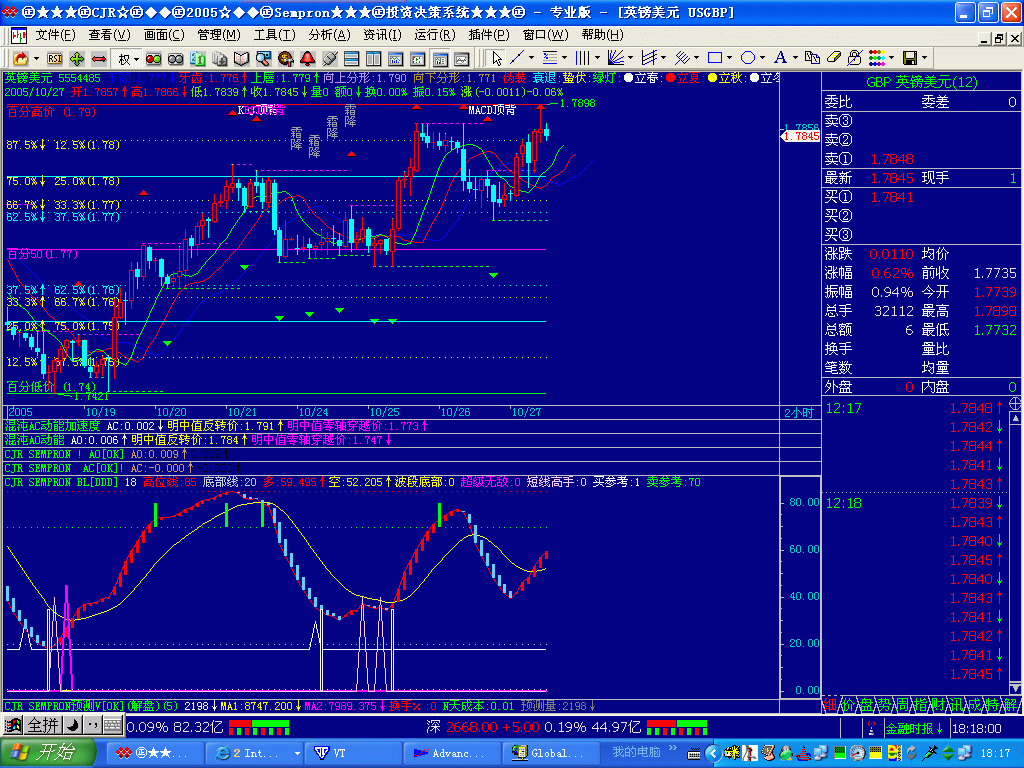Expand the line tool dropdown arrow
This screenshot has height=768, width=1024.
click(x=531, y=58)
